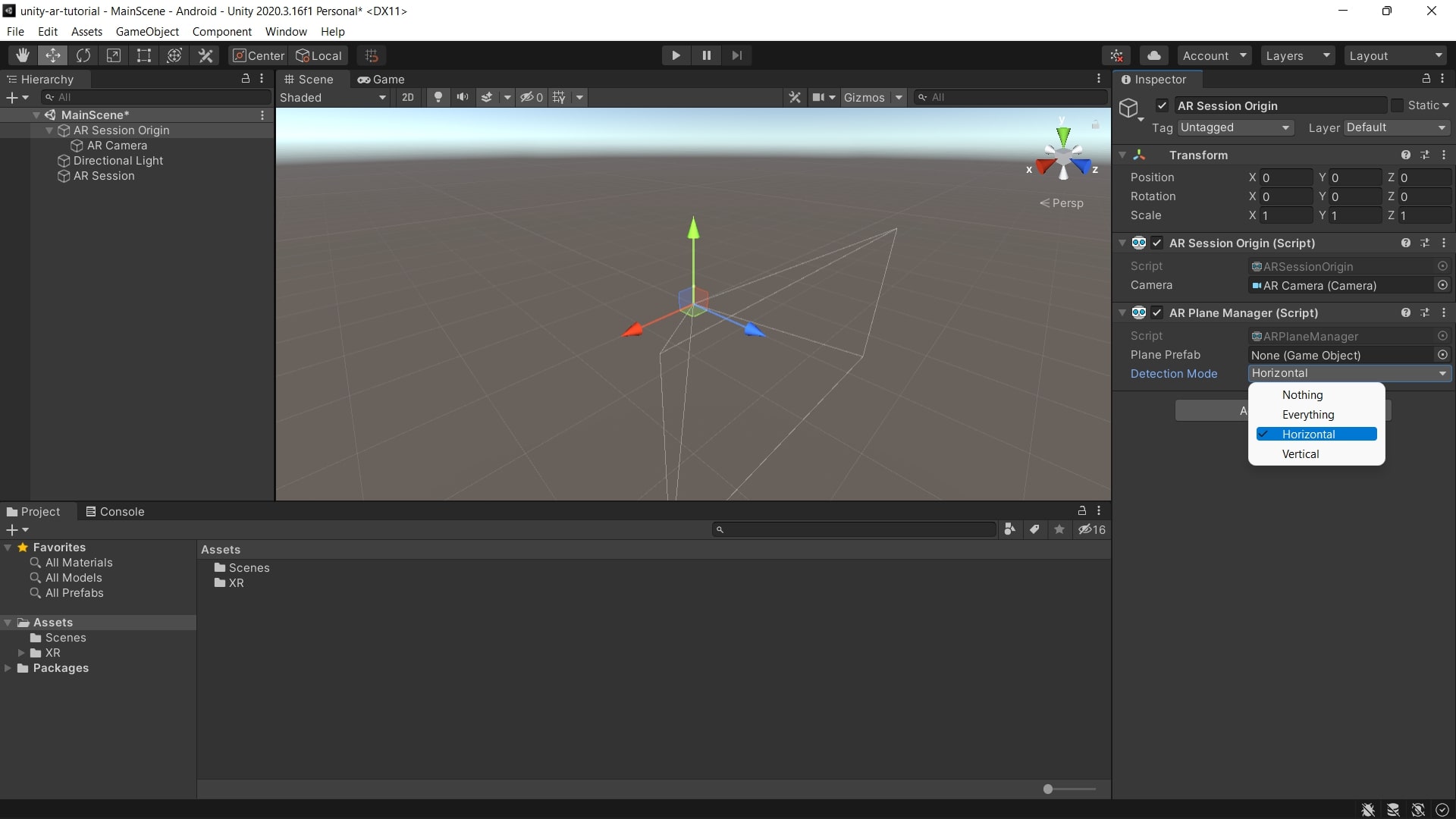Open the Layout dropdown
Viewport: 1456px width, 819px height.
[1395, 56]
